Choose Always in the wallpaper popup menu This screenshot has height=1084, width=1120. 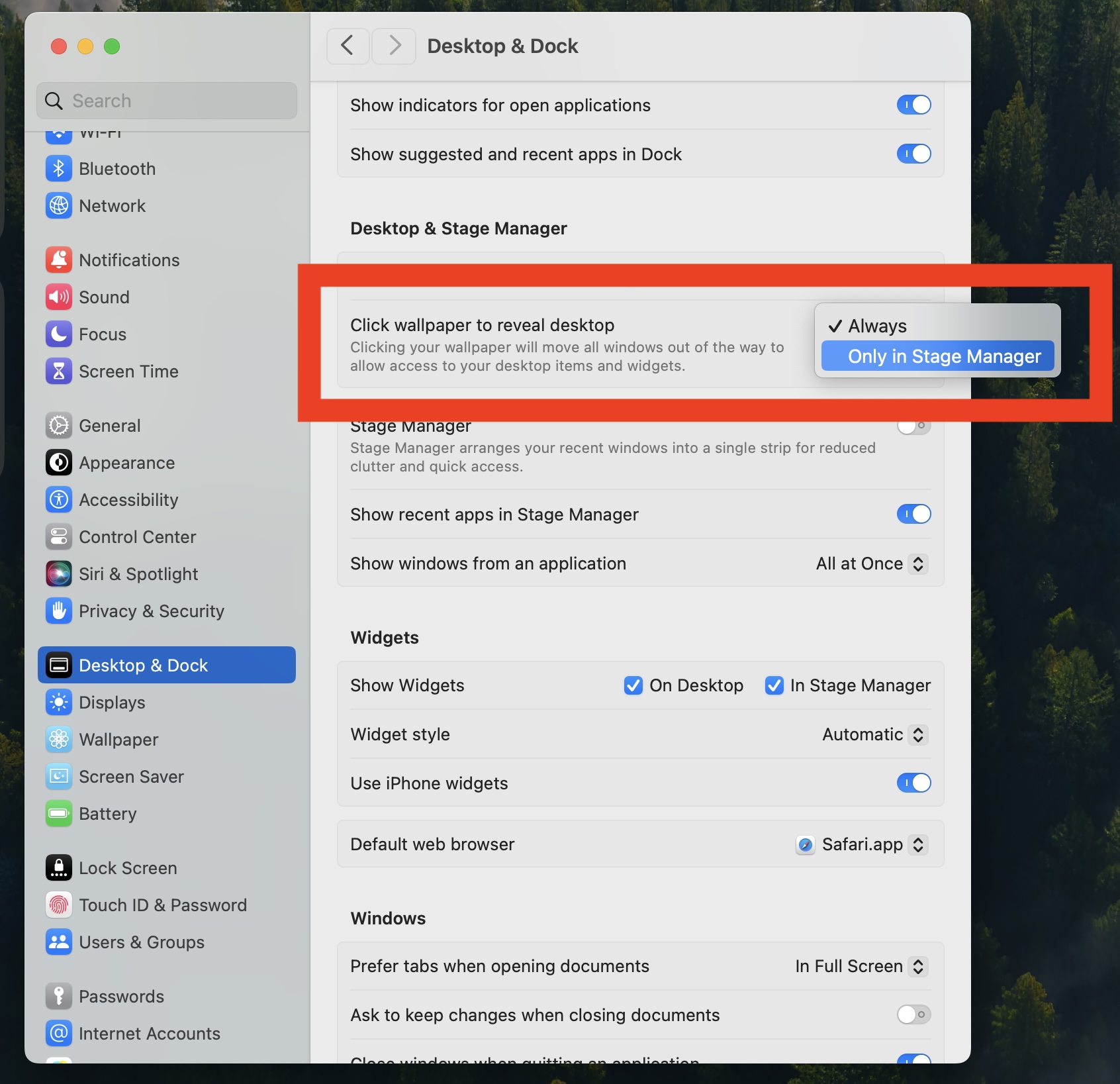pyautogui.click(x=876, y=326)
